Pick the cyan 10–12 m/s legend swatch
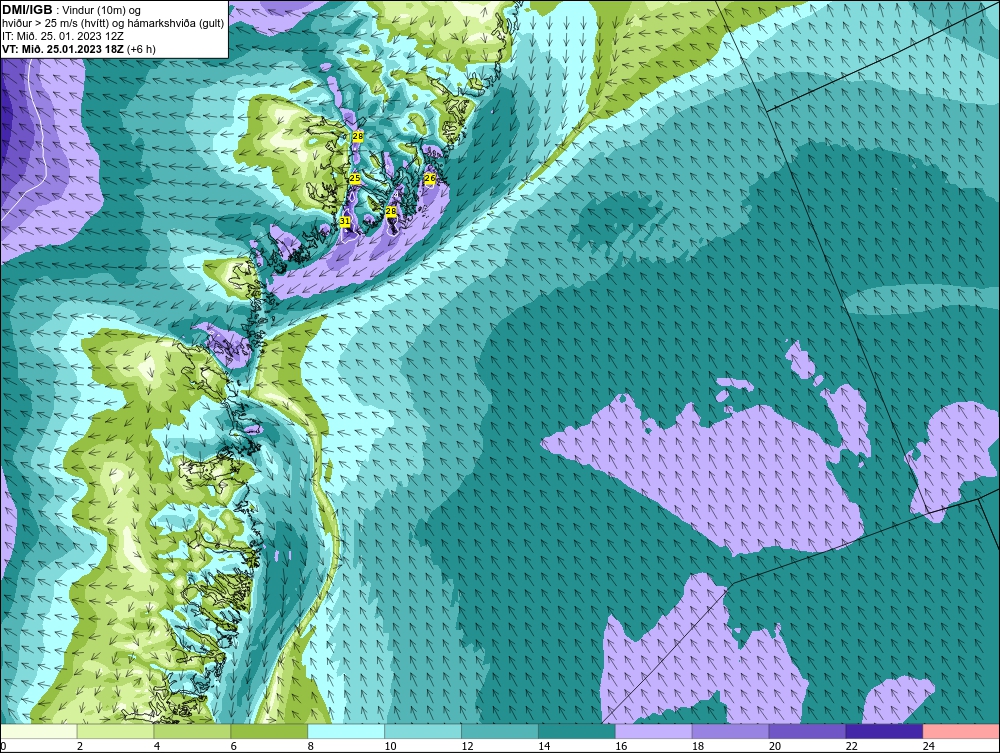This screenshot has width=1000, height=753. click(423, 731)
